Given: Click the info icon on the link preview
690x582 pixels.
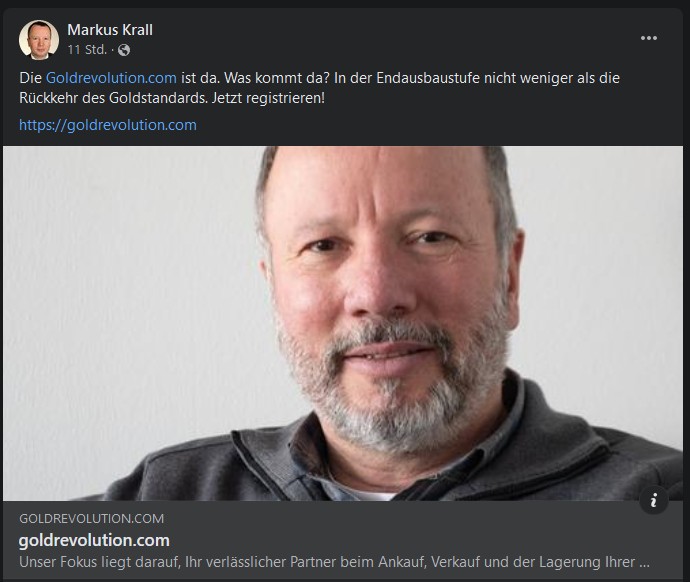Looking at the screenshot, I should pyautogui.click(x=654, y=500).
